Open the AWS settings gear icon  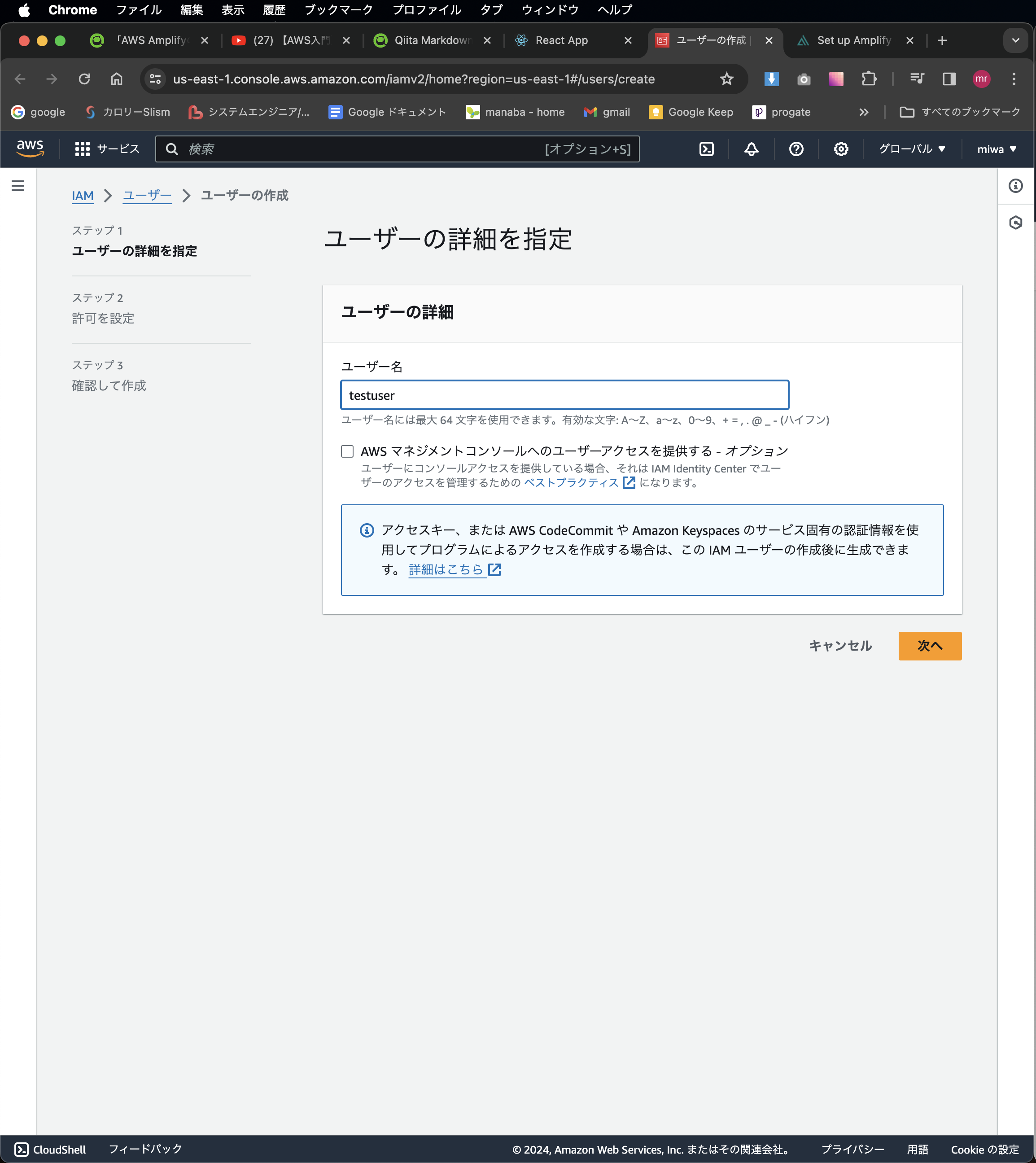(841, 149)
